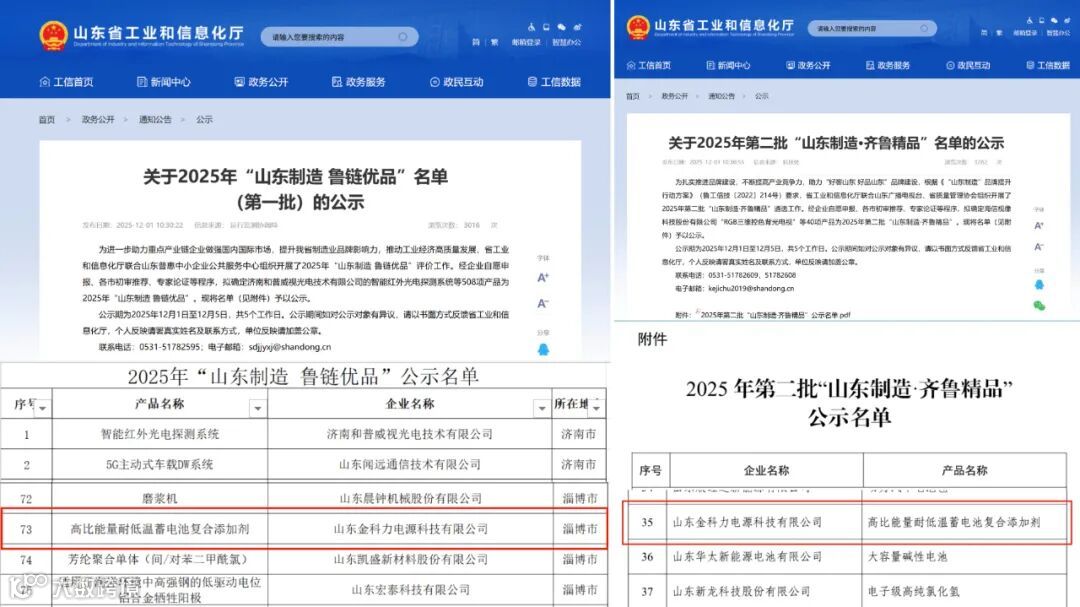Open 序号 column filter dropdown in left table

point(43,408)
